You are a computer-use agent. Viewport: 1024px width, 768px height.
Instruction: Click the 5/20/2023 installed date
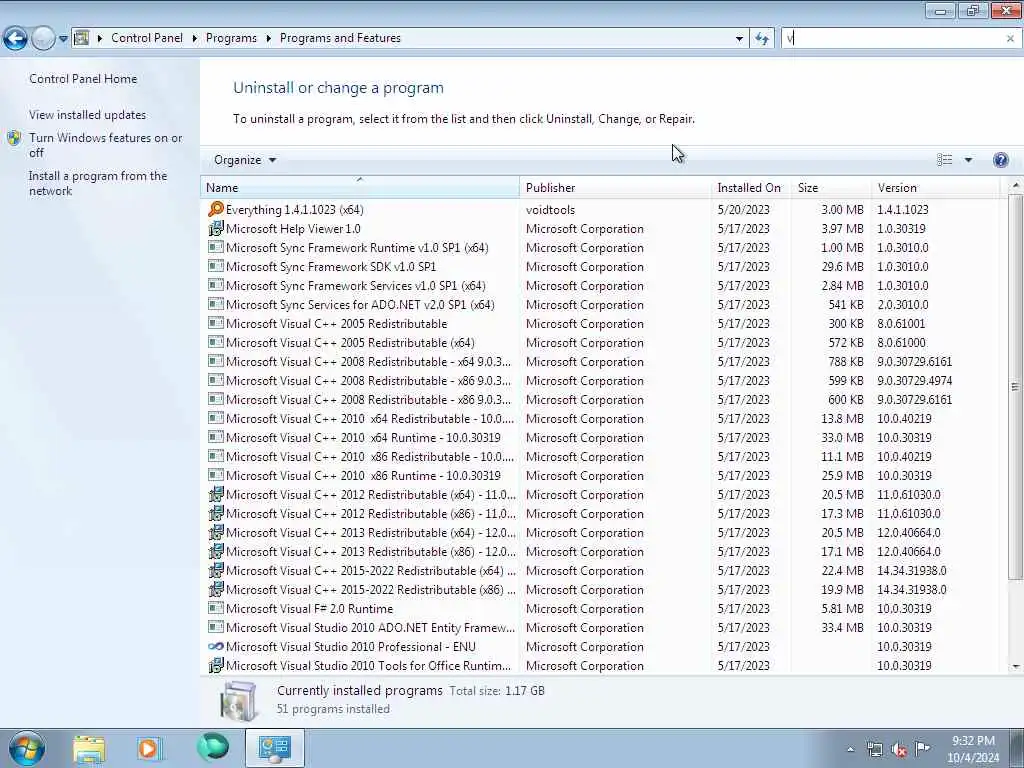tap(743, 210)
